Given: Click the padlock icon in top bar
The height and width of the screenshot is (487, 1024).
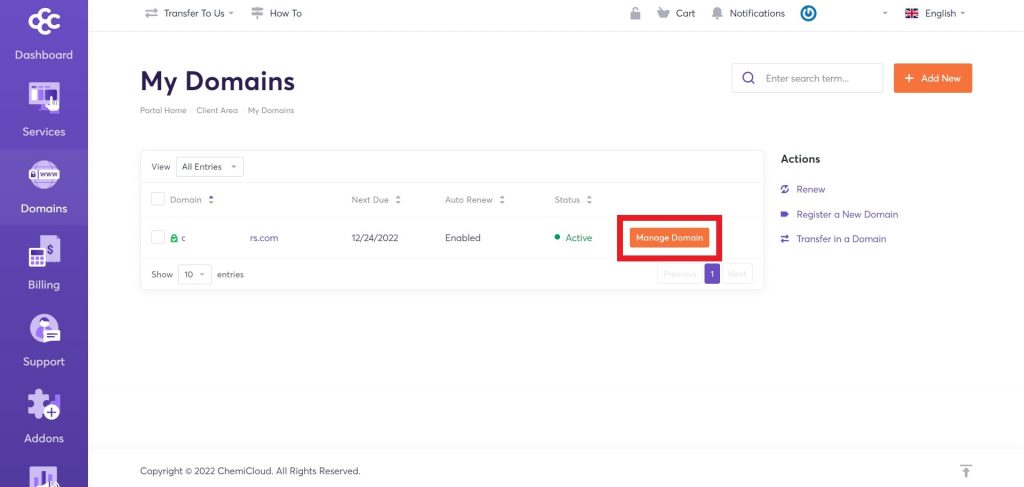Looking at the screenshot, I should point(635,13).
